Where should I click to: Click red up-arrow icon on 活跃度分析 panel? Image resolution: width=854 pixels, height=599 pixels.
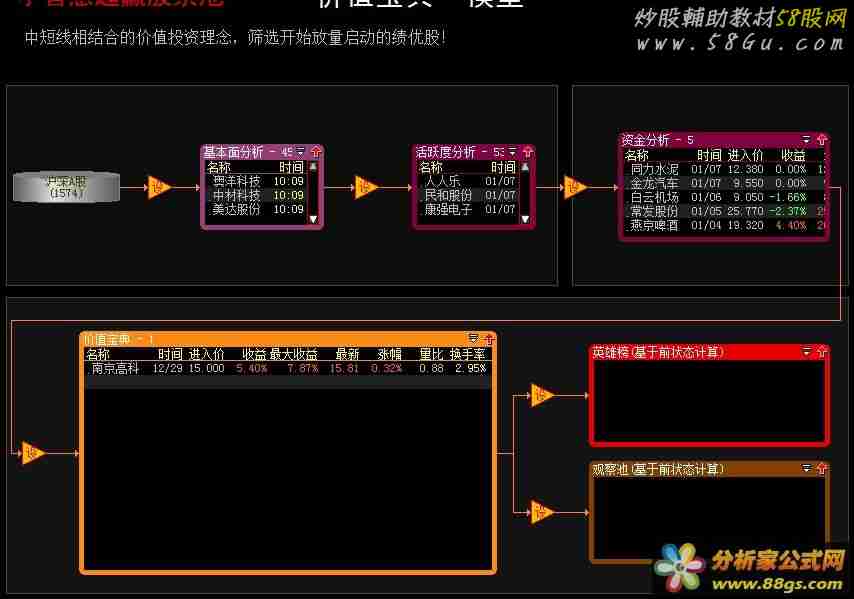pyautogui.click(x=527, y=152)
